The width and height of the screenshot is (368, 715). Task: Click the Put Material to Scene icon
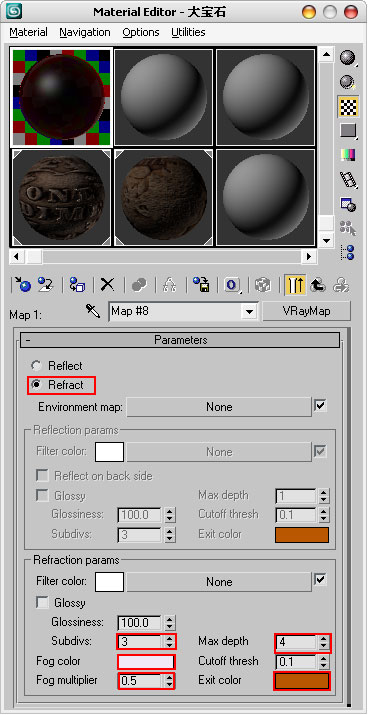coord(46,285)
